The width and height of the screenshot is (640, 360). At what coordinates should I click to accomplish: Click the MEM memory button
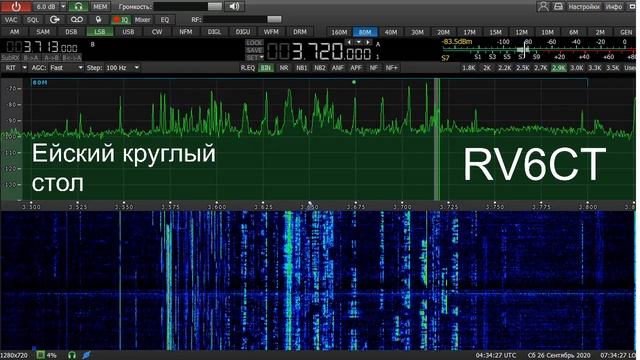pyautogui.click(x=100, y=7)
